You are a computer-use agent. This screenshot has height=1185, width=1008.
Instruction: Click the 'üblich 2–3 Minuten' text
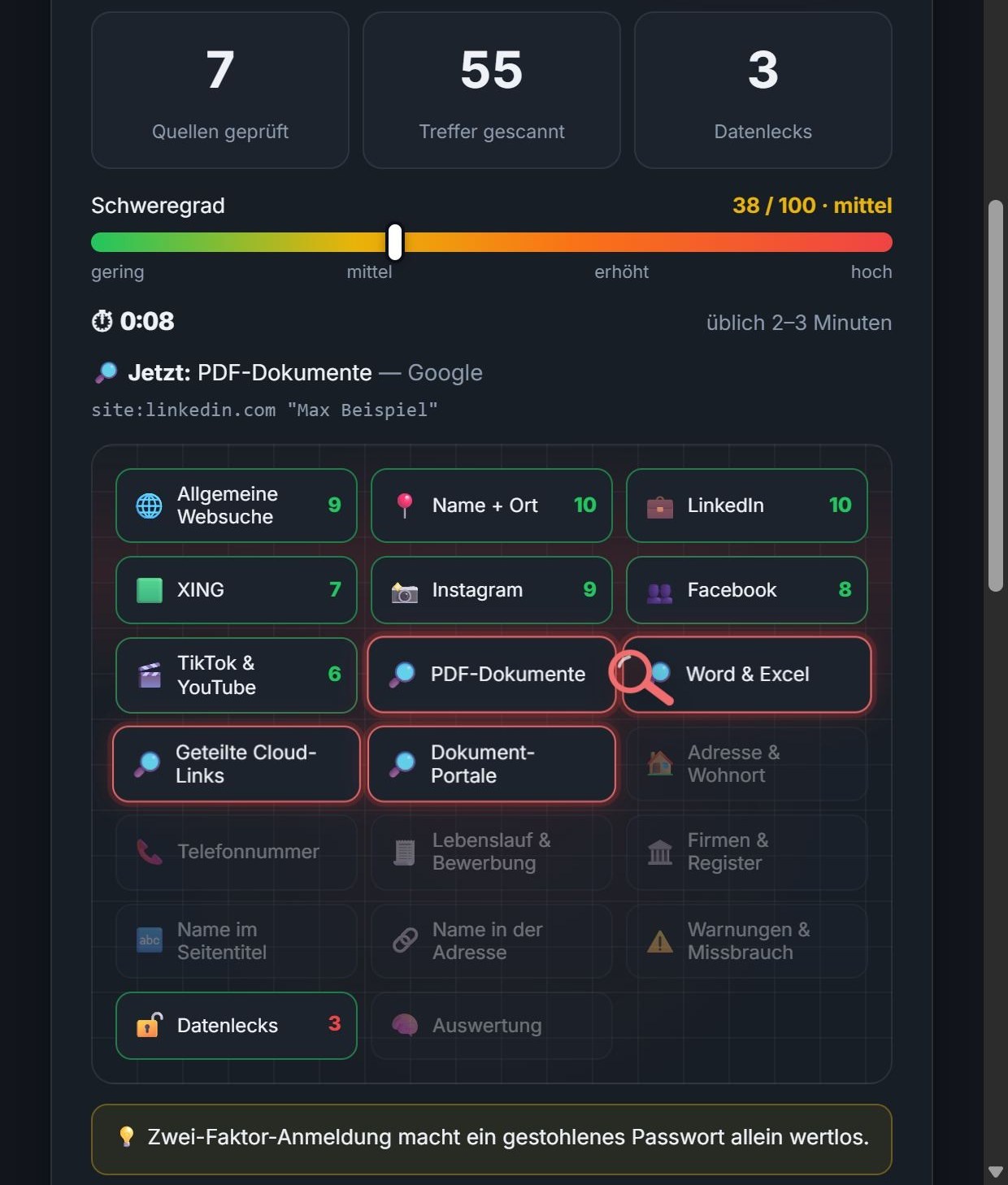tap(799, 323)
